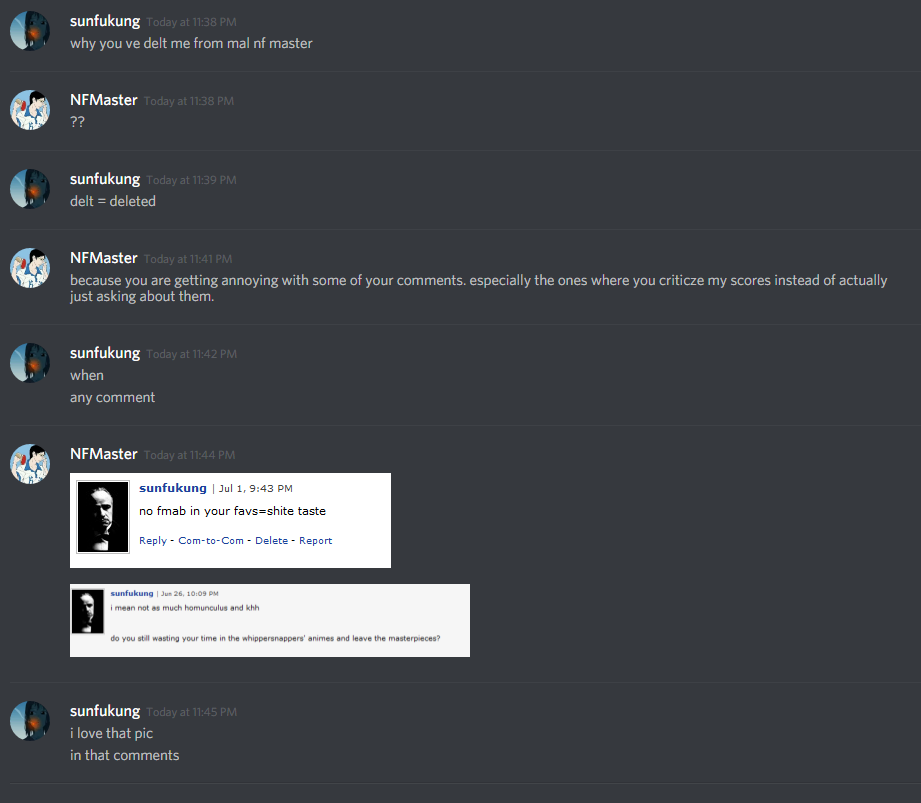921x803 pixels.
Task: Click the Delete link in the comment
Action: (x=271, y=540)
